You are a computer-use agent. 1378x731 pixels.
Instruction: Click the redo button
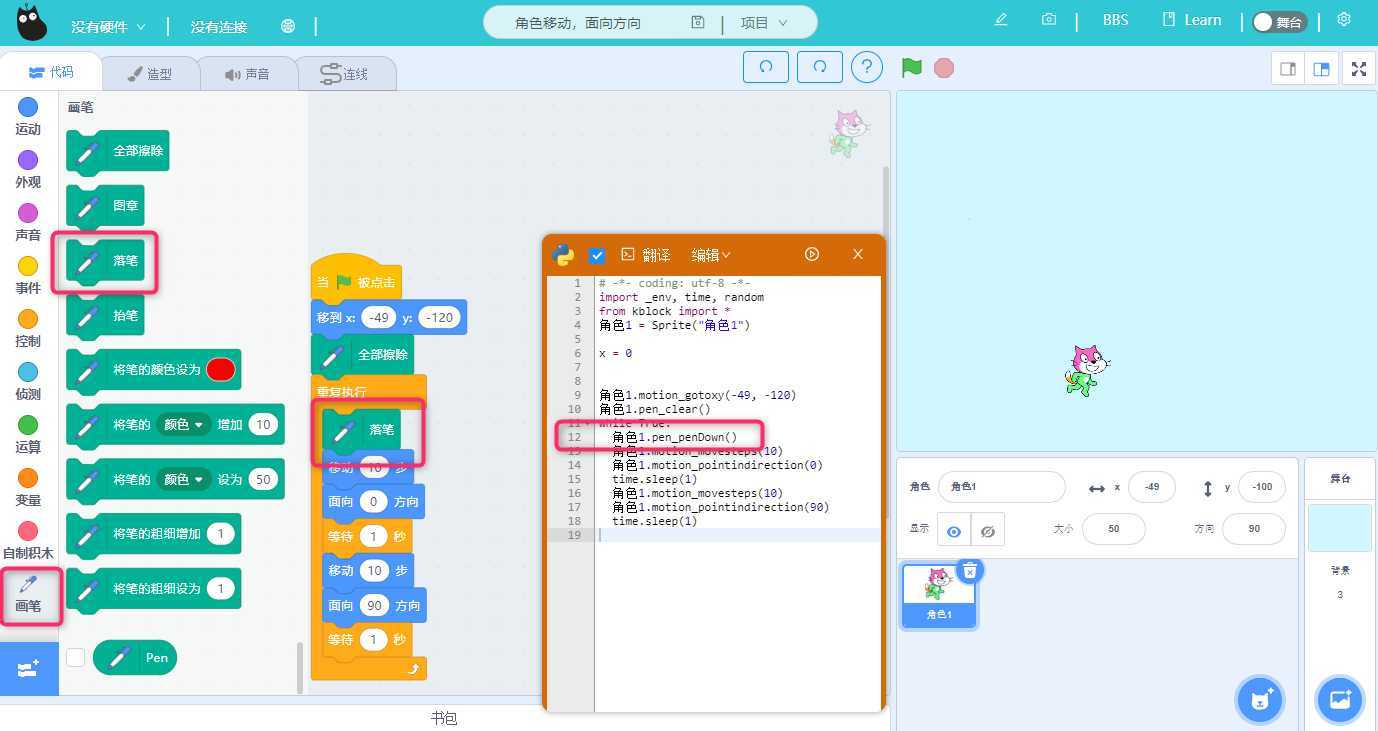point(820,67)
